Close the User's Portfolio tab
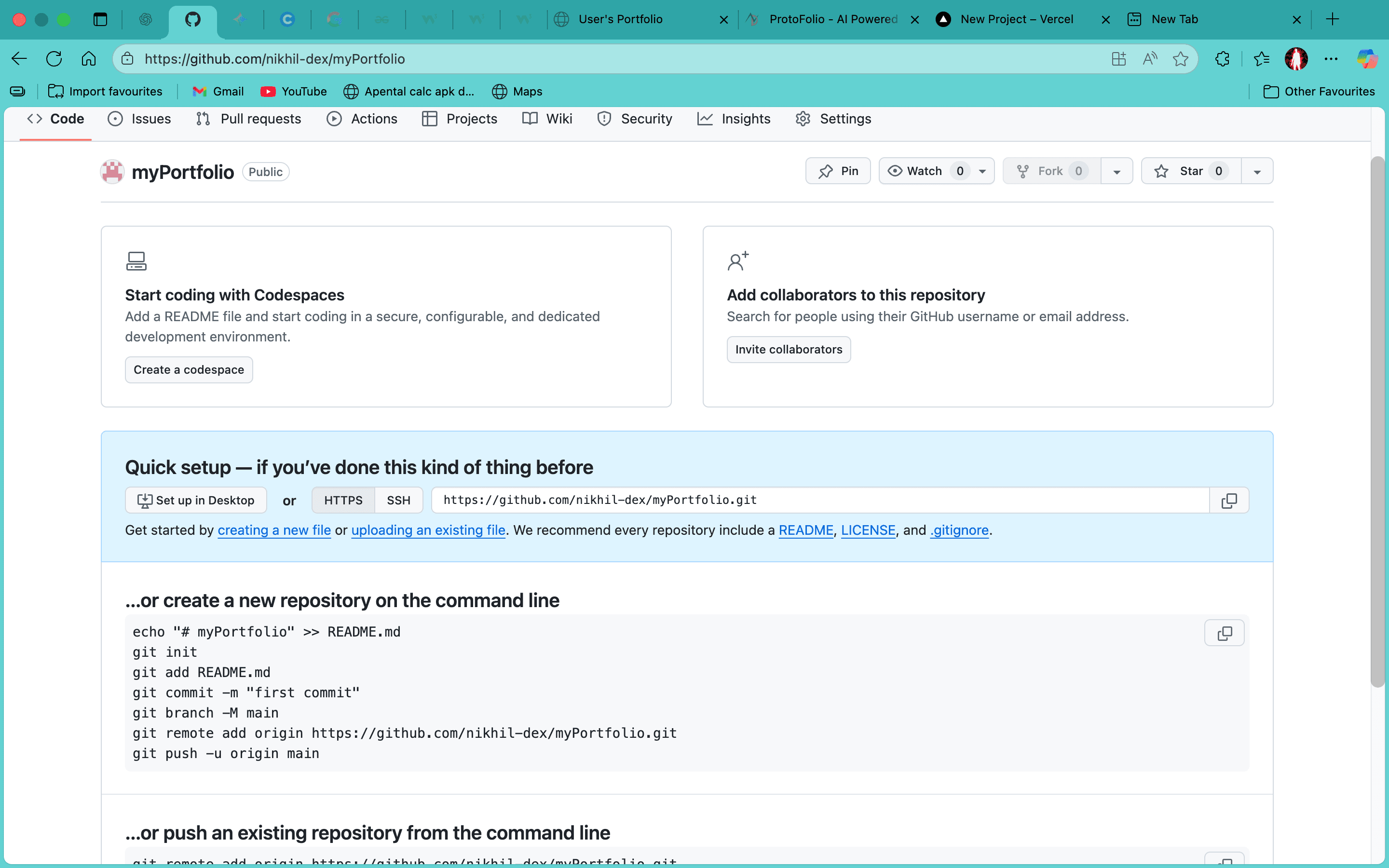 click(x=724, y=19)
